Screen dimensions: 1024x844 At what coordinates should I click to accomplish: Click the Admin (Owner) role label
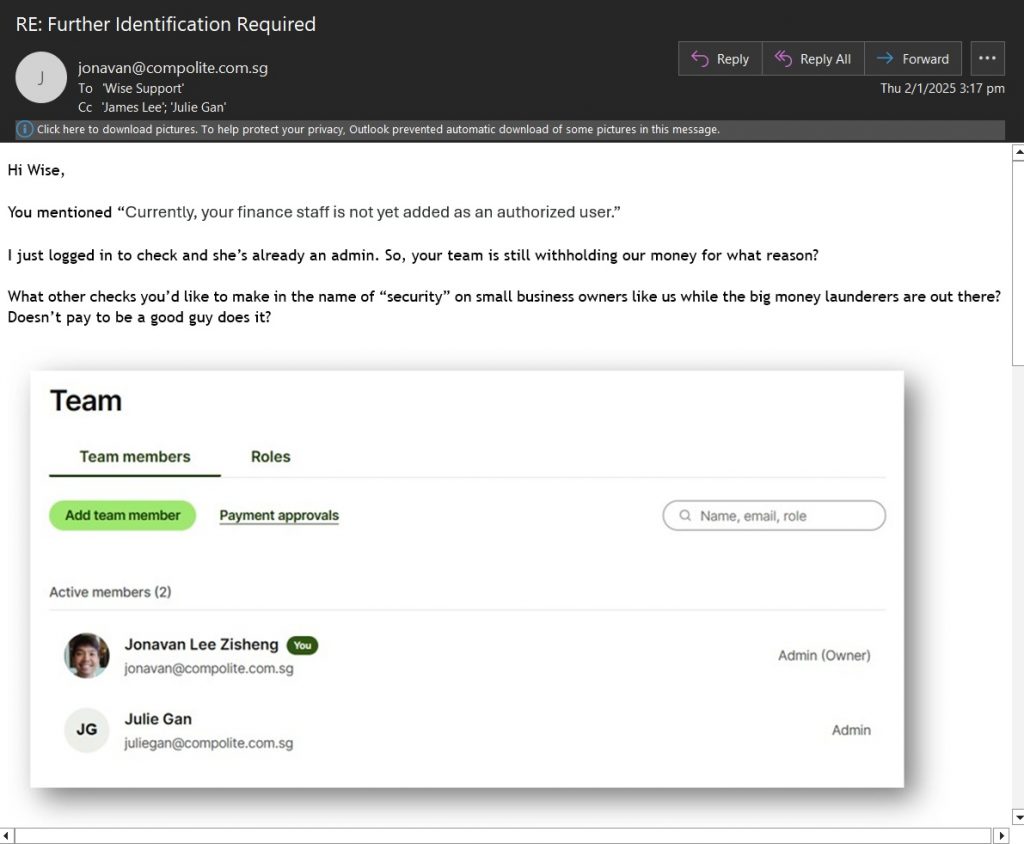(x=824, y=655)
